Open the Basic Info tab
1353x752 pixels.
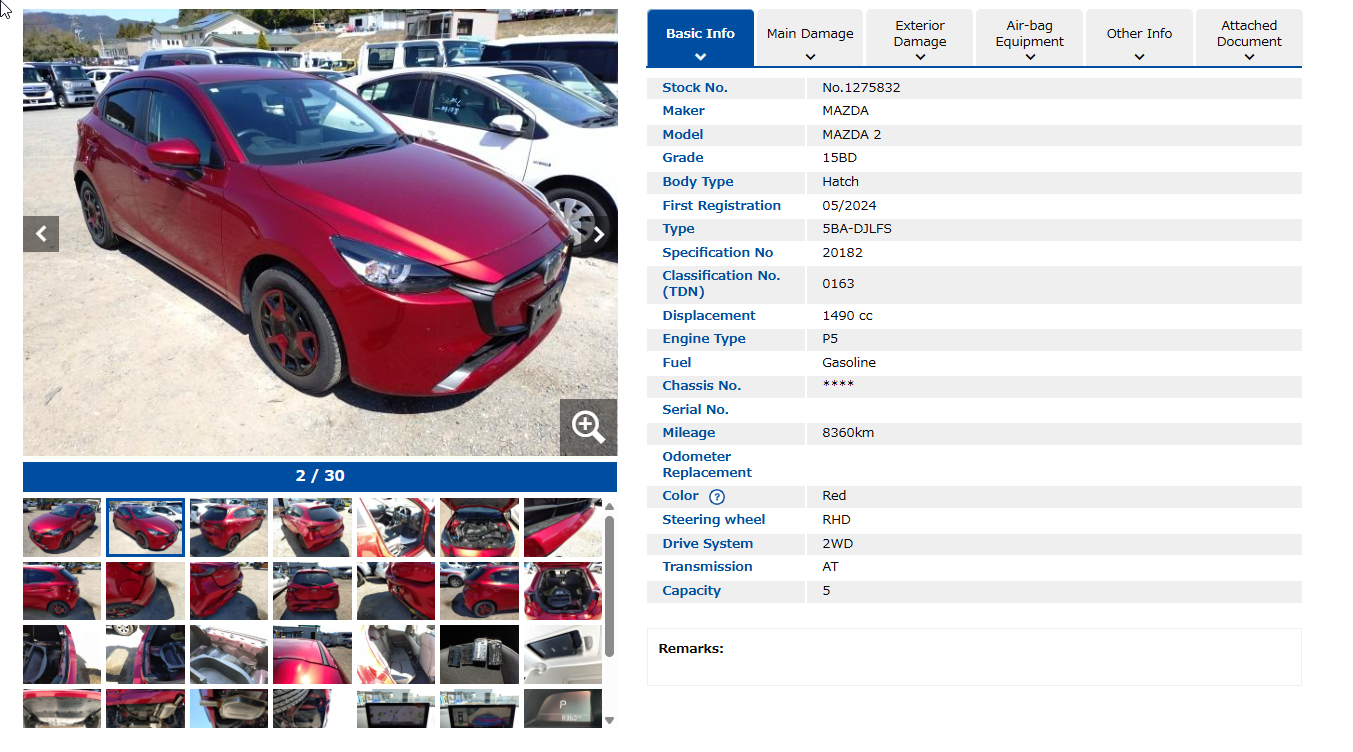pos(700,39)
